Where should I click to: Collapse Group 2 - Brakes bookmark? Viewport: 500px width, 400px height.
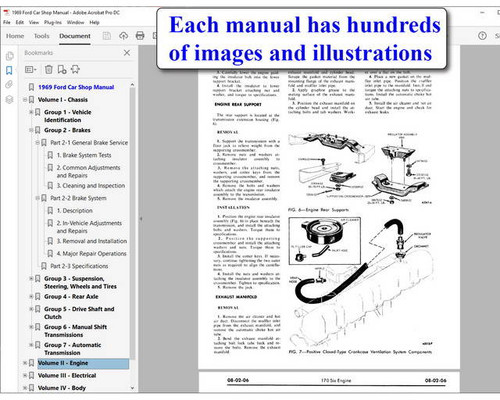click(31, 130)
